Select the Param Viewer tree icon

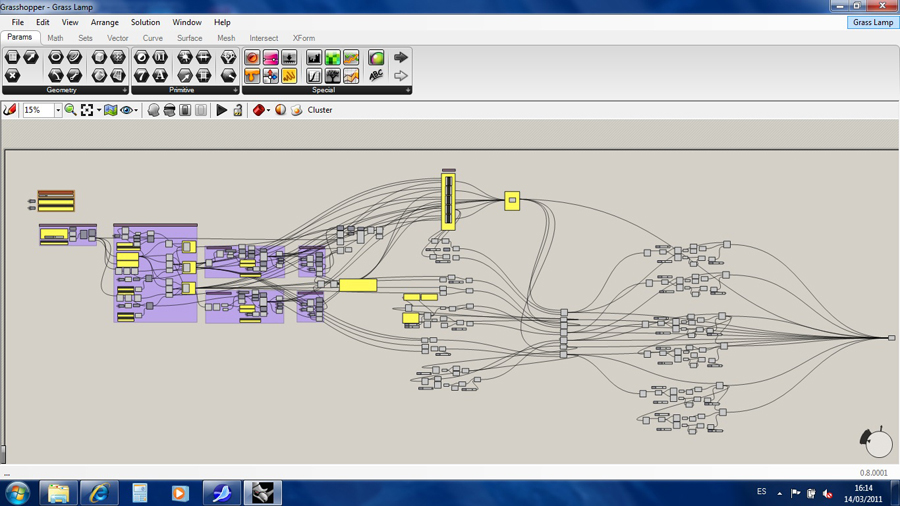click(x=332, y=75)
